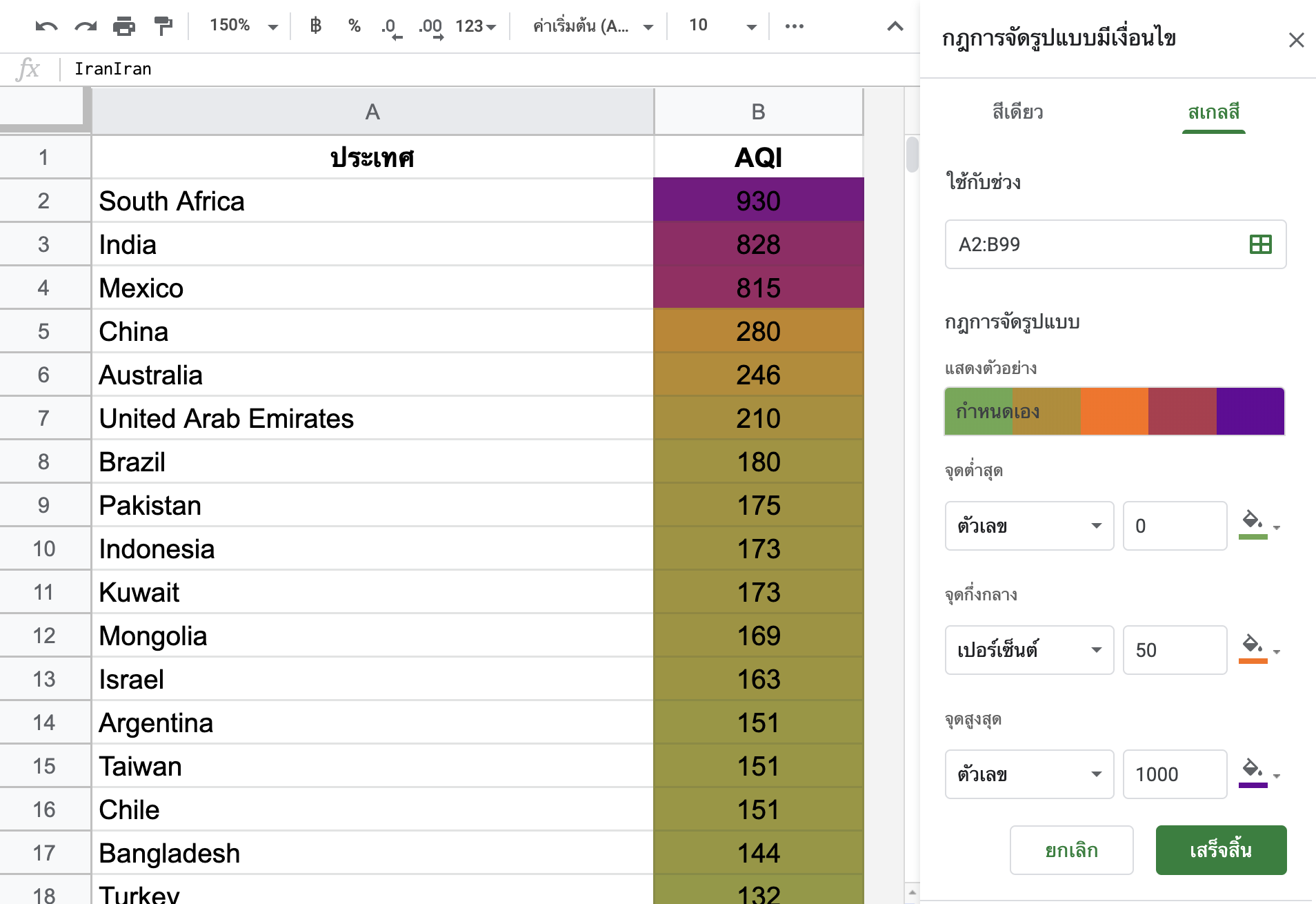Image resolution: width=1316 pixels, height=904 pixels.
Task: Click the select data range grid icon
Action: click(1261, 244)
